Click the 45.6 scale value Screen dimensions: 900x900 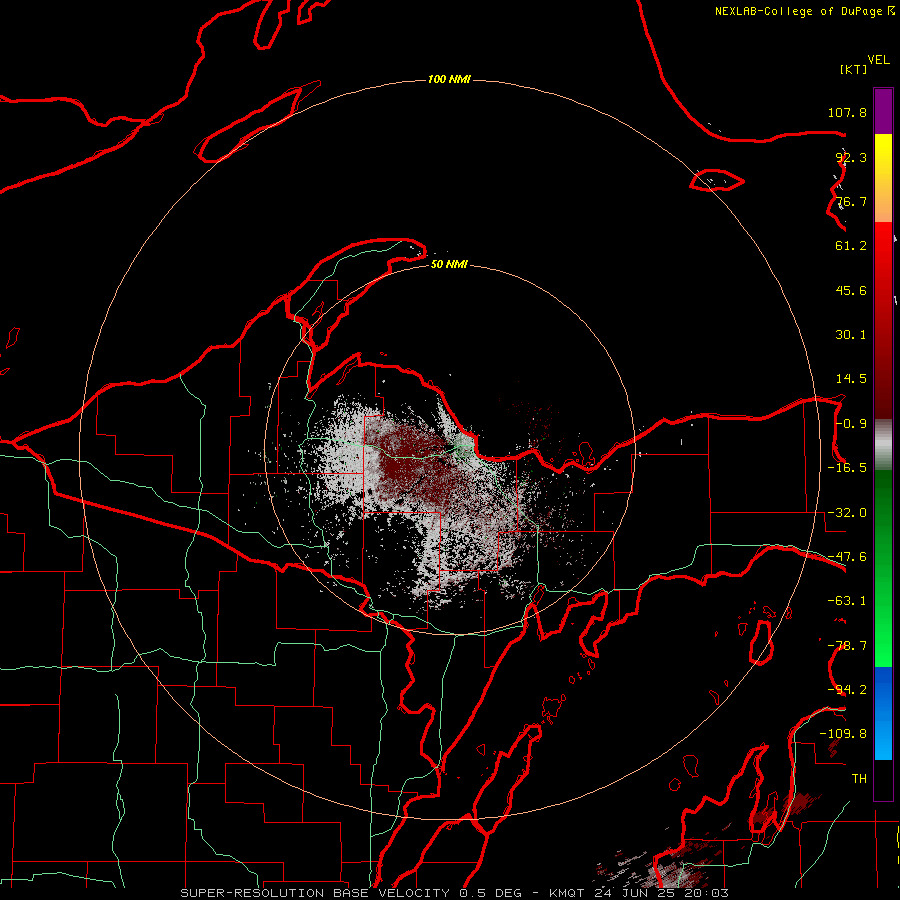coord(851,290)
